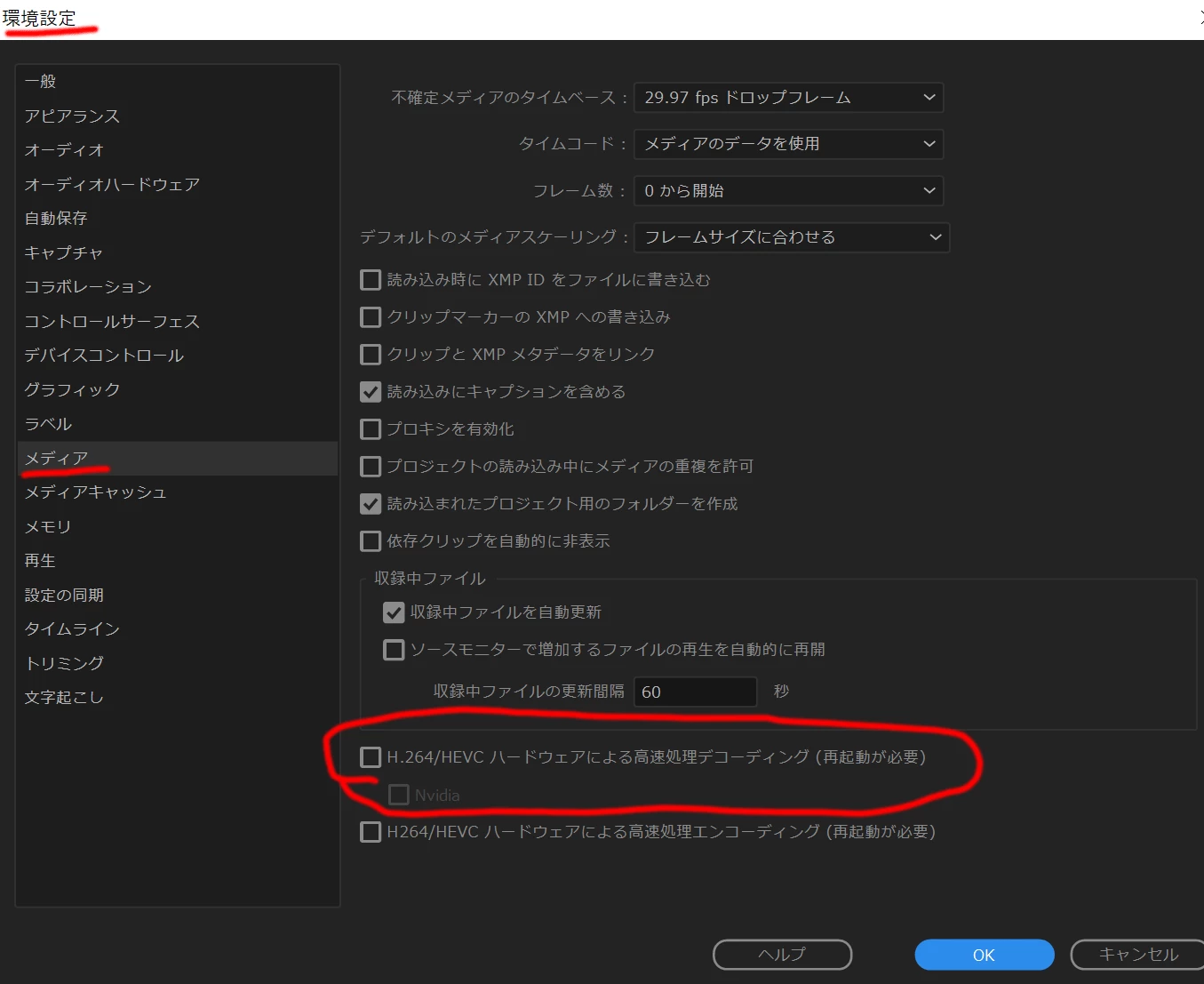Select キャプチャ in the sidebar
The height and width of the screenshot is (984, 1204).
[178, 253]
